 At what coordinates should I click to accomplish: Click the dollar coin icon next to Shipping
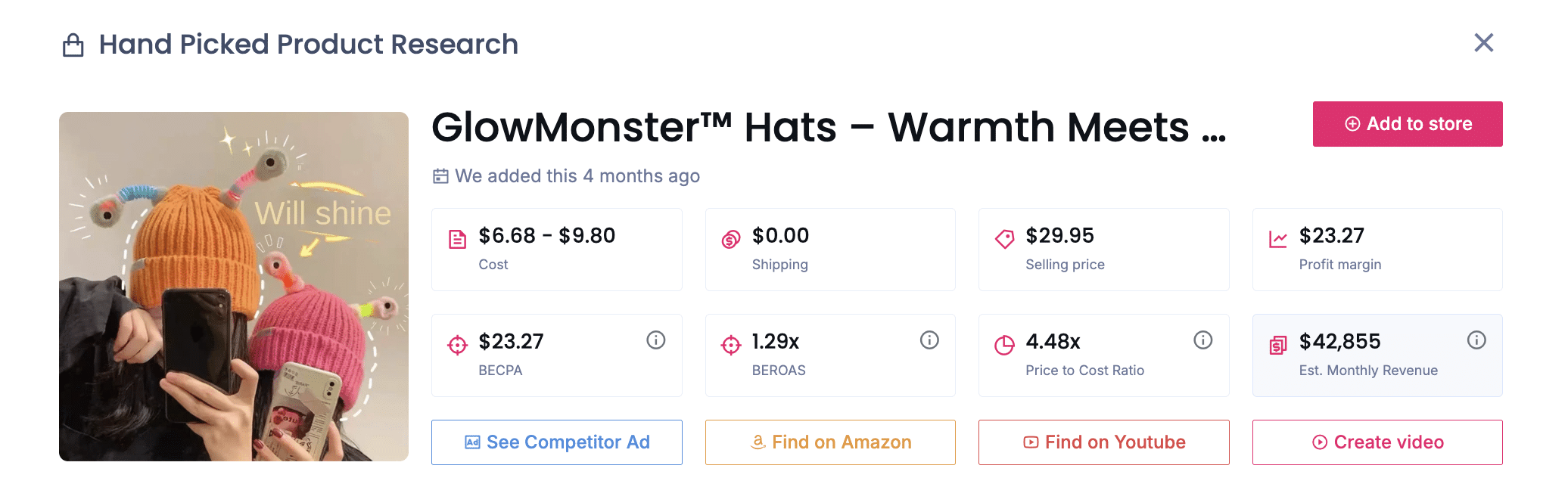click(x=730, y=237)
